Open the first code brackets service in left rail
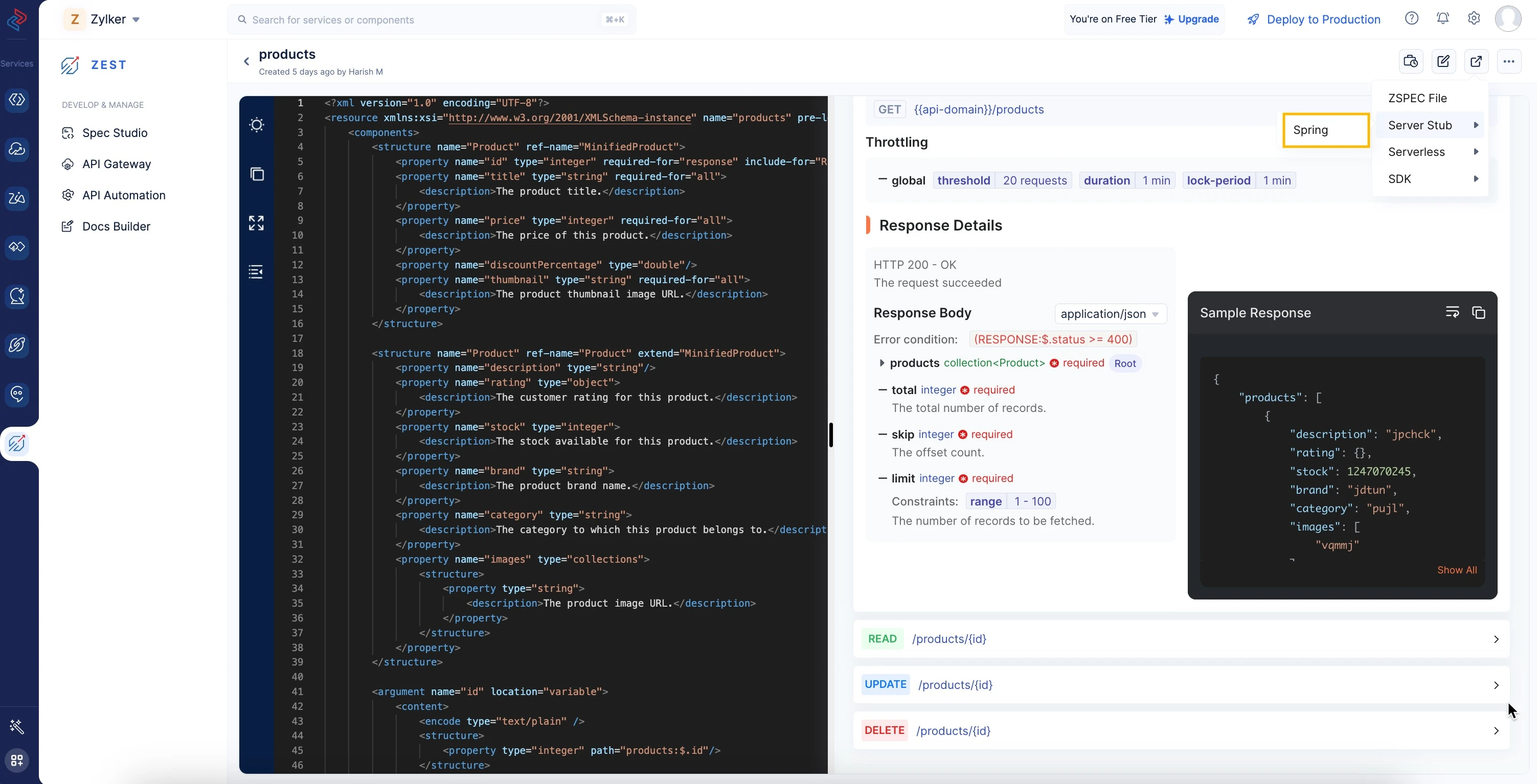This screenshot has height=784, width=1537. click(x=17, y=100)
